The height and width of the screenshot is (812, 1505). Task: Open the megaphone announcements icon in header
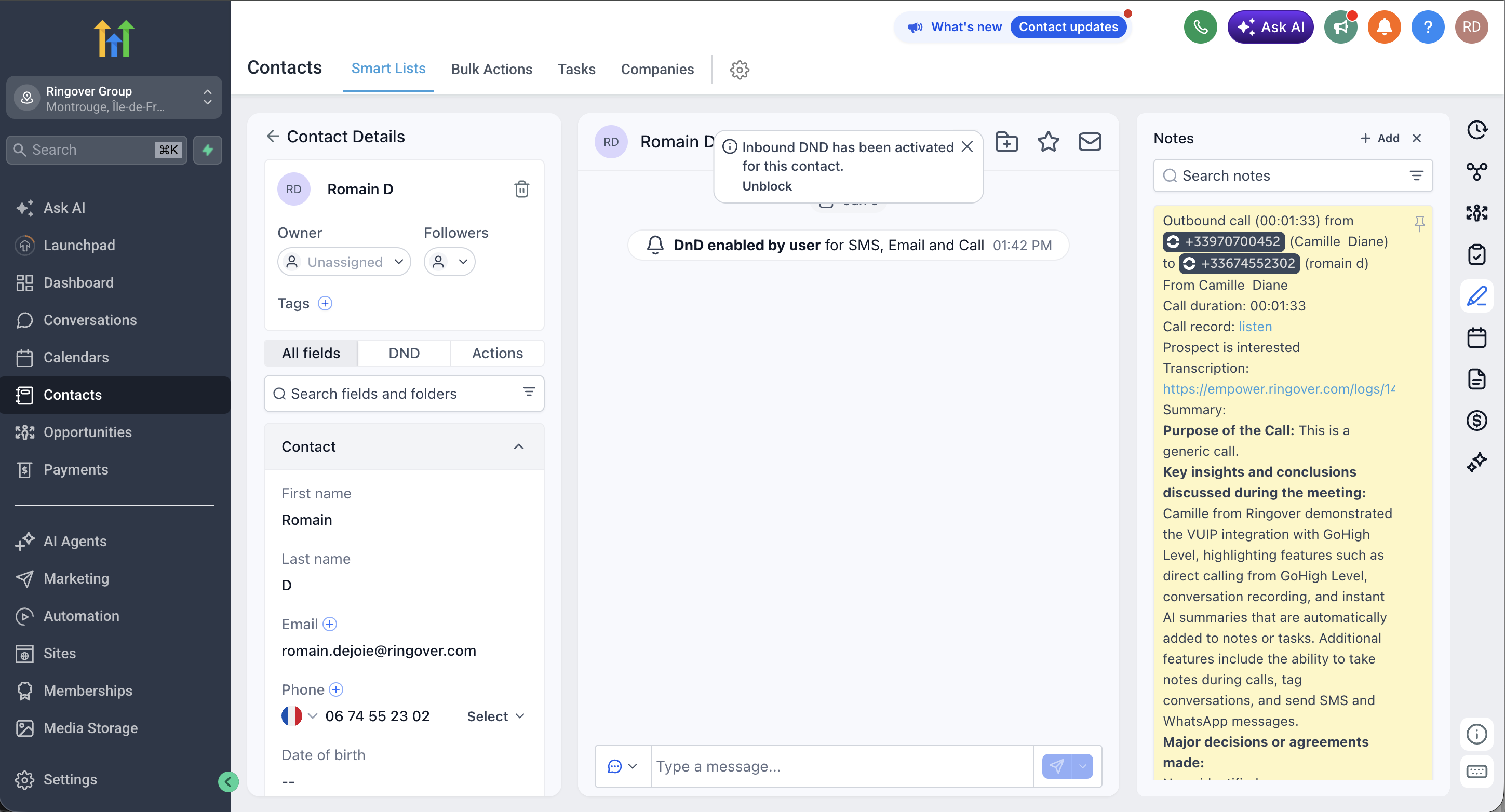click(x=1340, y=27)
